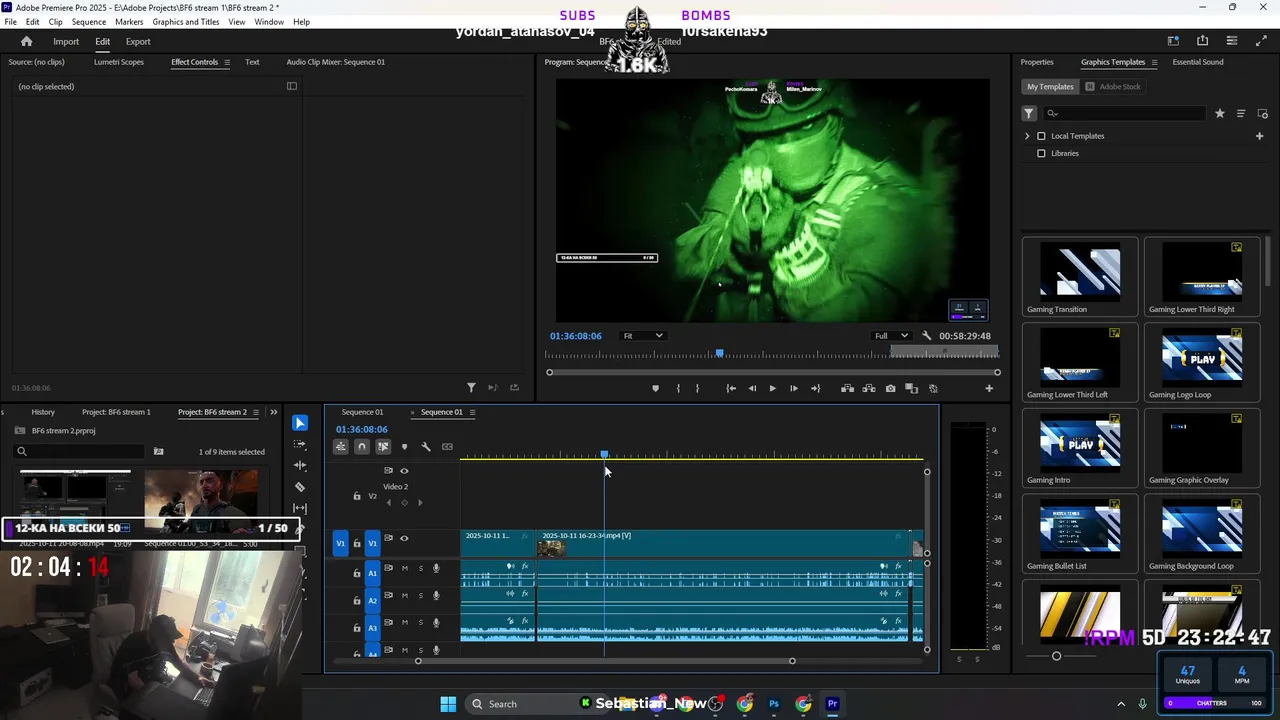This screenshot has height=720, width=1280.
Task: Open the Fit zoom level dropdown
Action: click(642, 336)
